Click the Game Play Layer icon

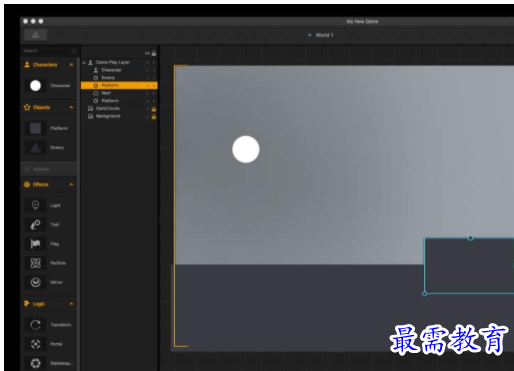click(90, 62)
